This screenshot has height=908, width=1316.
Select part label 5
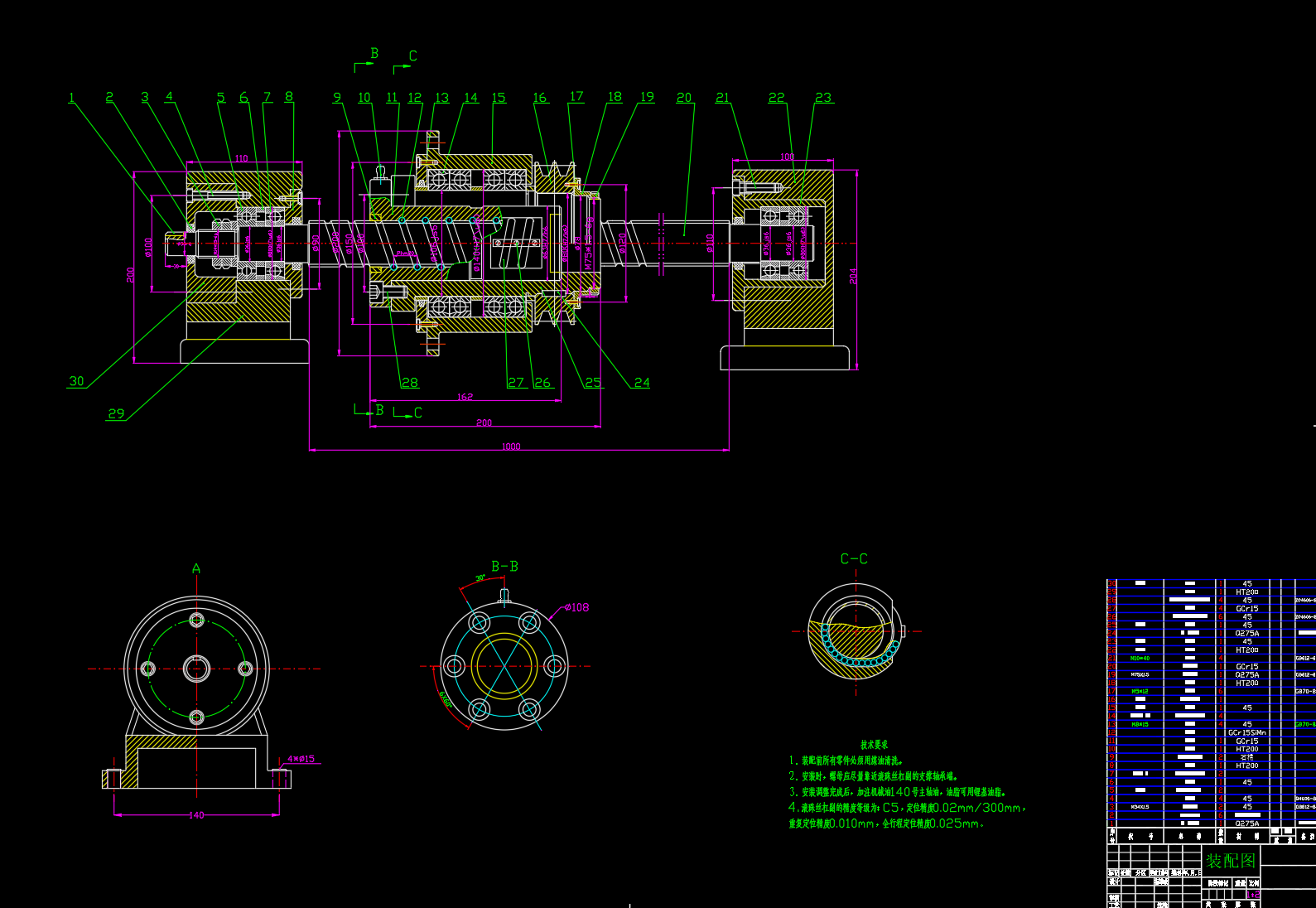(x=221, y=98)
